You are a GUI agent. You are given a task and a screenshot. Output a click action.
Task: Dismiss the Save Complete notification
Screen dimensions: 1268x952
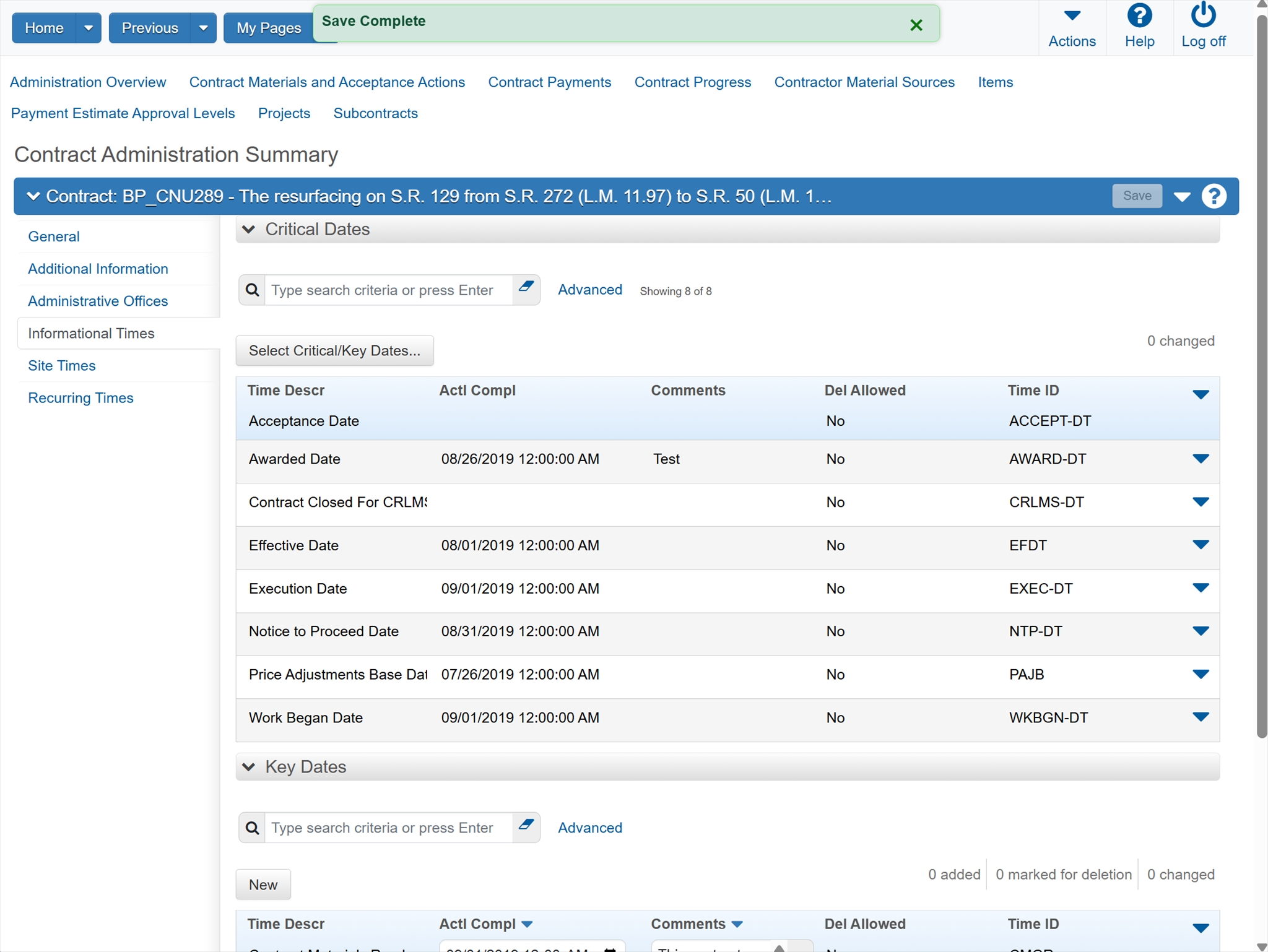916,25
